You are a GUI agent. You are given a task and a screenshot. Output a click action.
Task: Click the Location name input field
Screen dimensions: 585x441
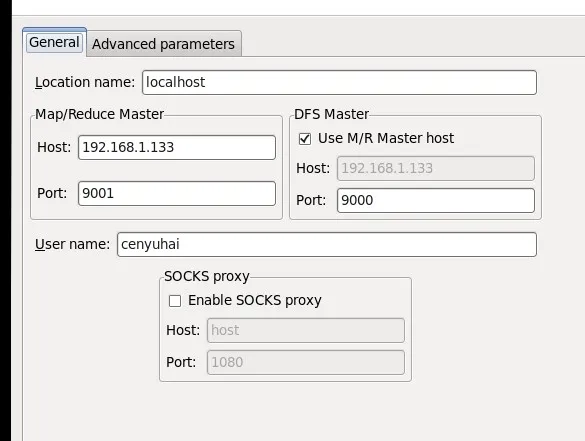click(x=339, y=82)
